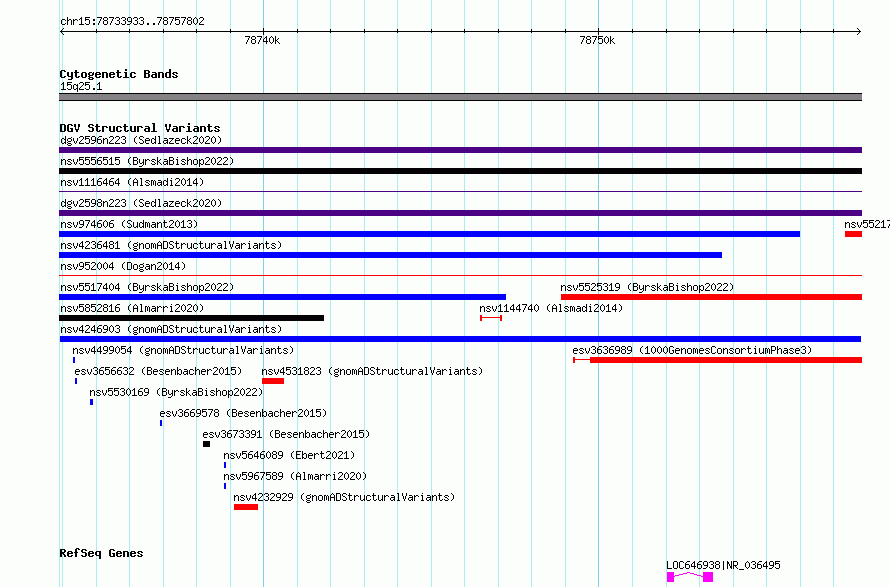Open nsv1116464 (Alsmadi2014) label
The image size is (890, 587).
click(132, 182)
